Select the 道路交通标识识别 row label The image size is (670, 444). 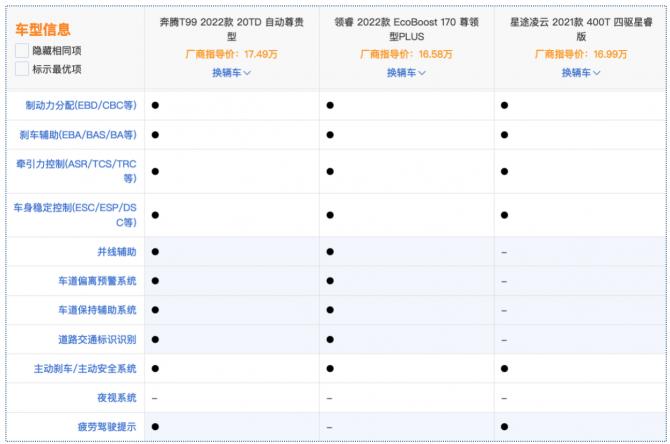[x=98, y=339]
